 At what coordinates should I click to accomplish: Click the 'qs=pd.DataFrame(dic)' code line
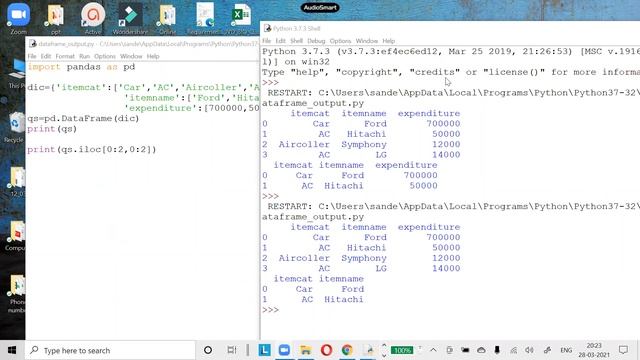click(x=83, y=118)
